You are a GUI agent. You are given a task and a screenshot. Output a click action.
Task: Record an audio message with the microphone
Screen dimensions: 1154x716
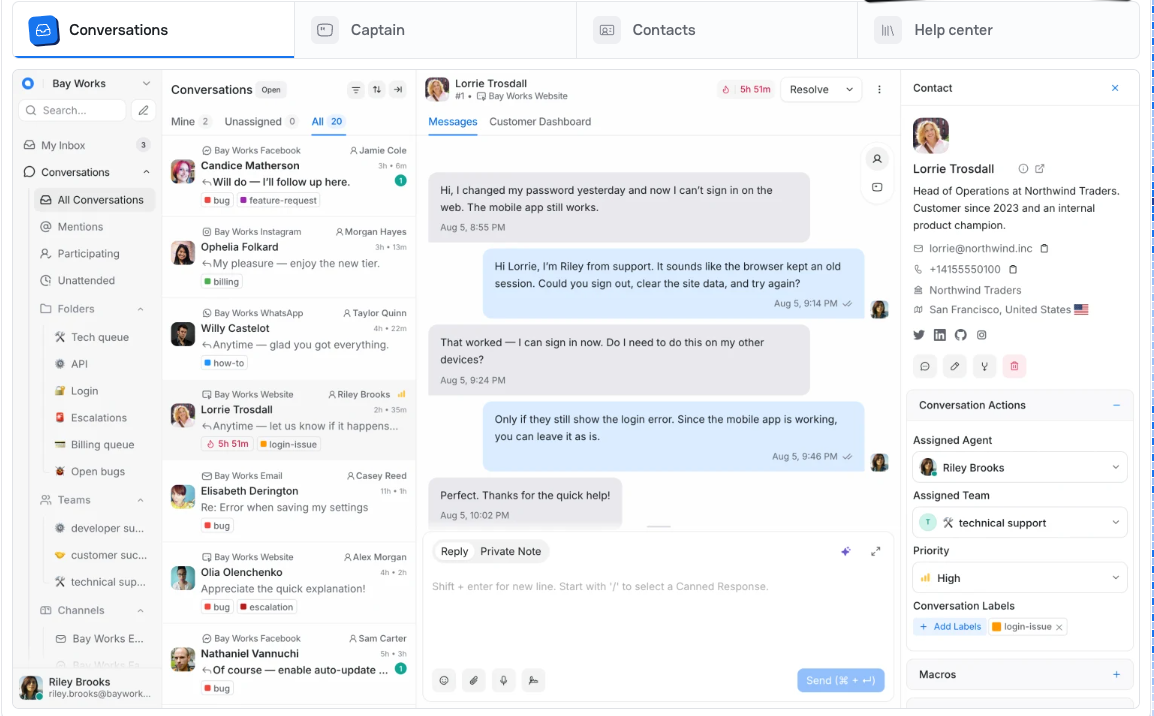tap(503, 681)
